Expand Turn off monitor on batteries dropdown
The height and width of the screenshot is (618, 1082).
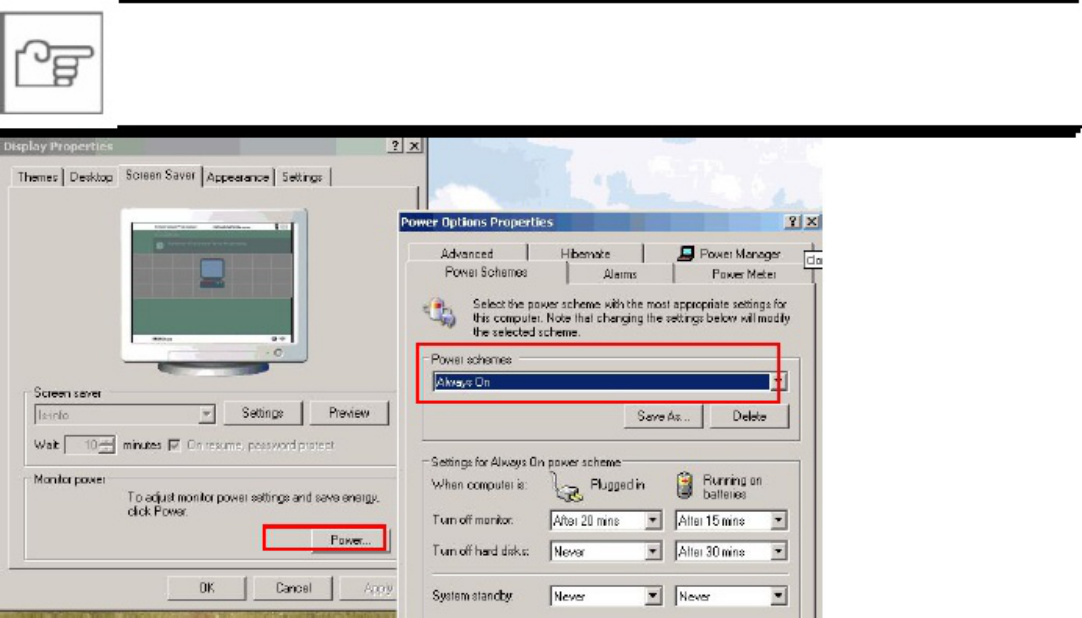click(778, 521)
